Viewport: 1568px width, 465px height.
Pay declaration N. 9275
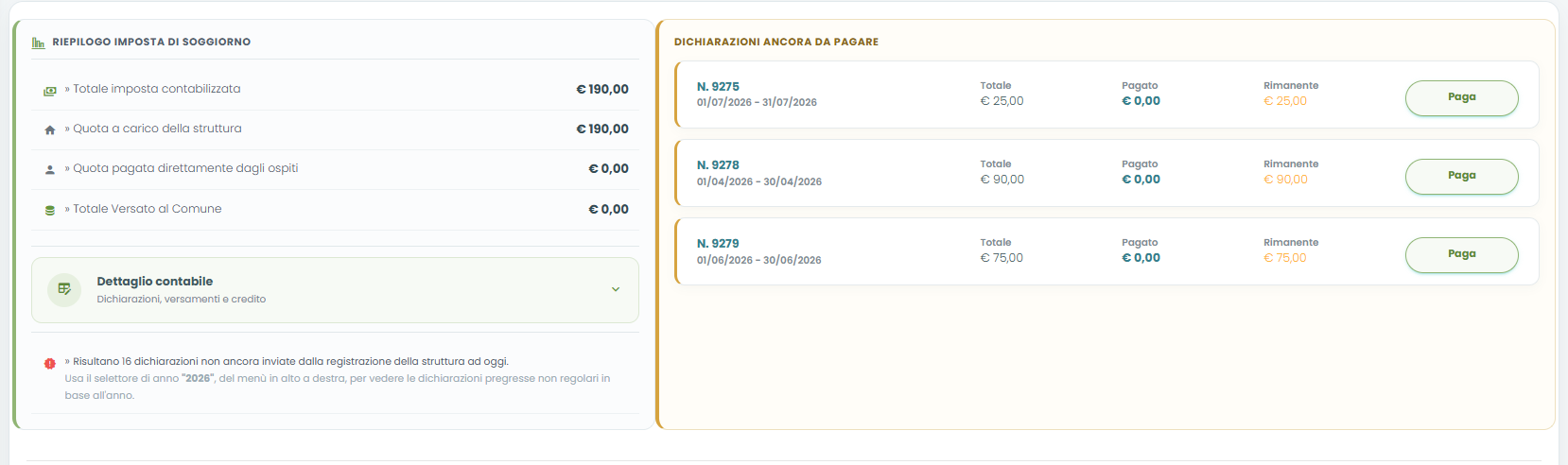(1461, 97)
